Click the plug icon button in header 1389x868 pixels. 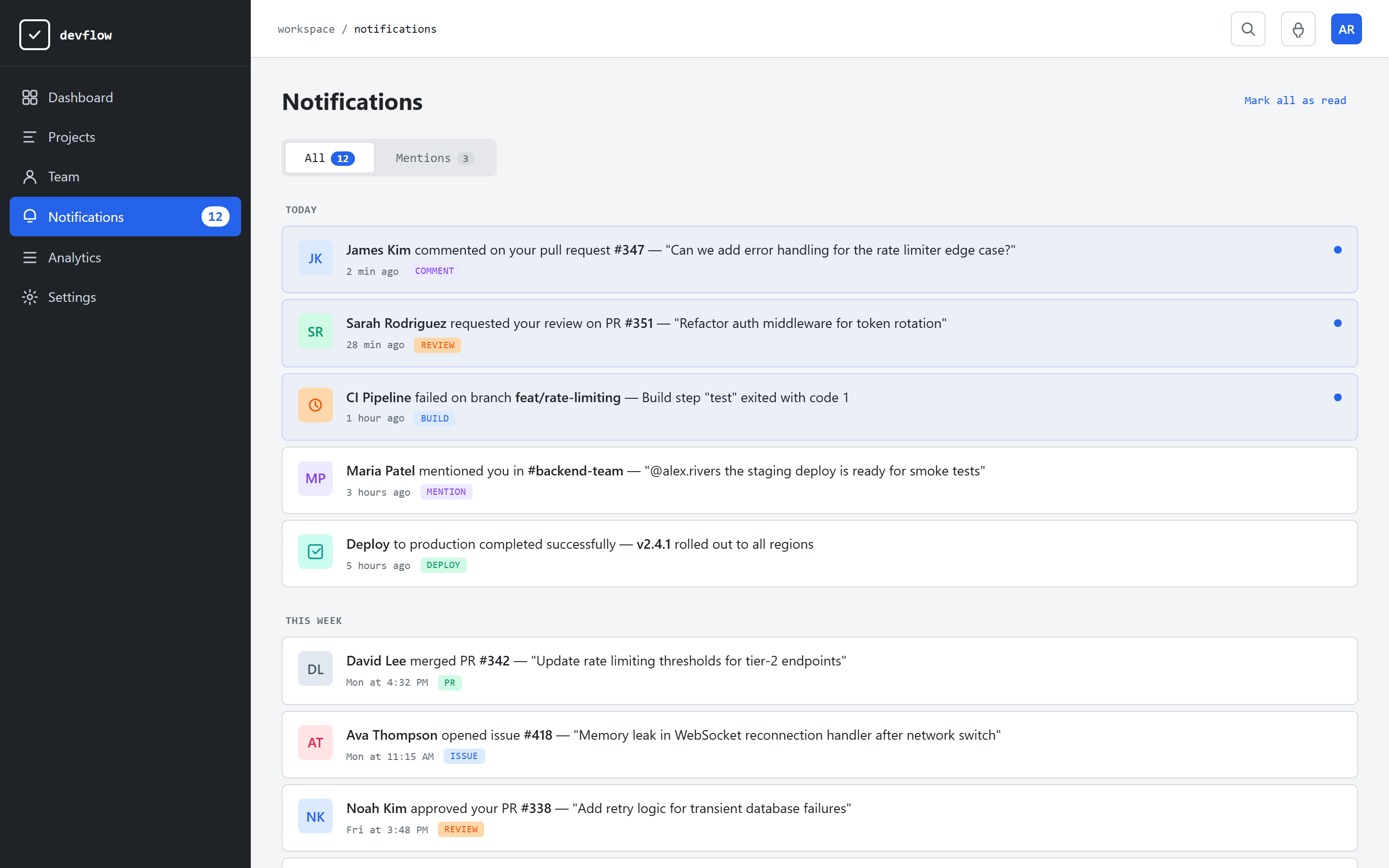click(1298, 29)
